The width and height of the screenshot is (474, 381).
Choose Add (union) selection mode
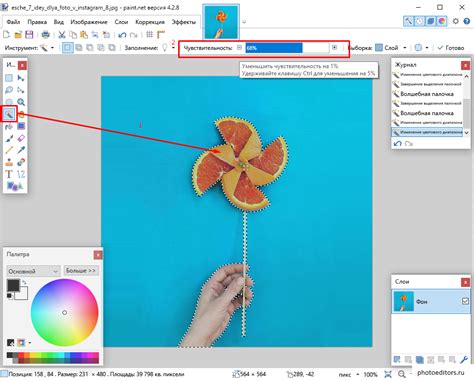coord(79,48)
